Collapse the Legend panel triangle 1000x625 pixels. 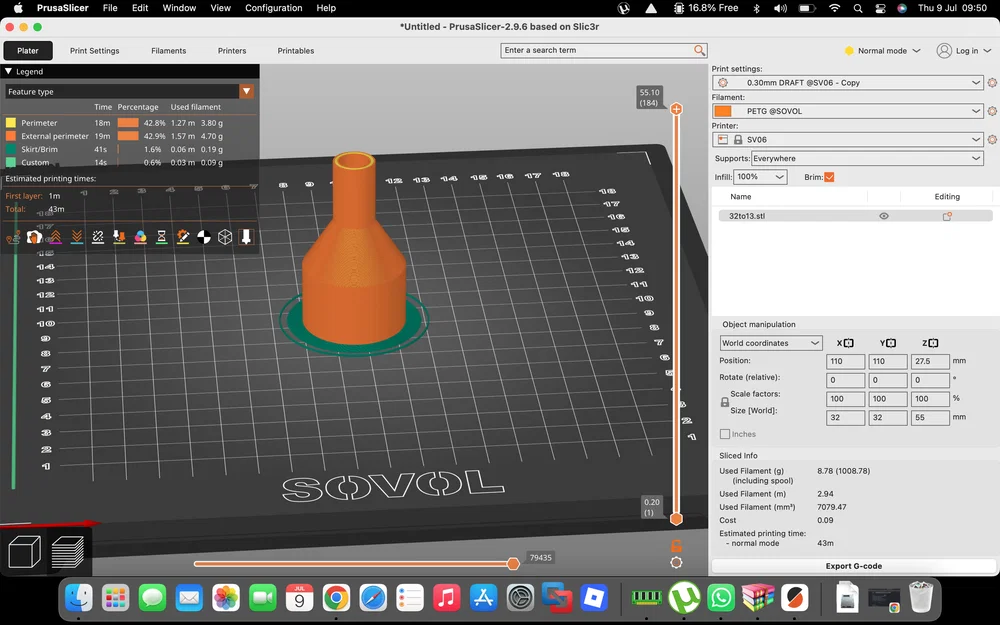8,71
